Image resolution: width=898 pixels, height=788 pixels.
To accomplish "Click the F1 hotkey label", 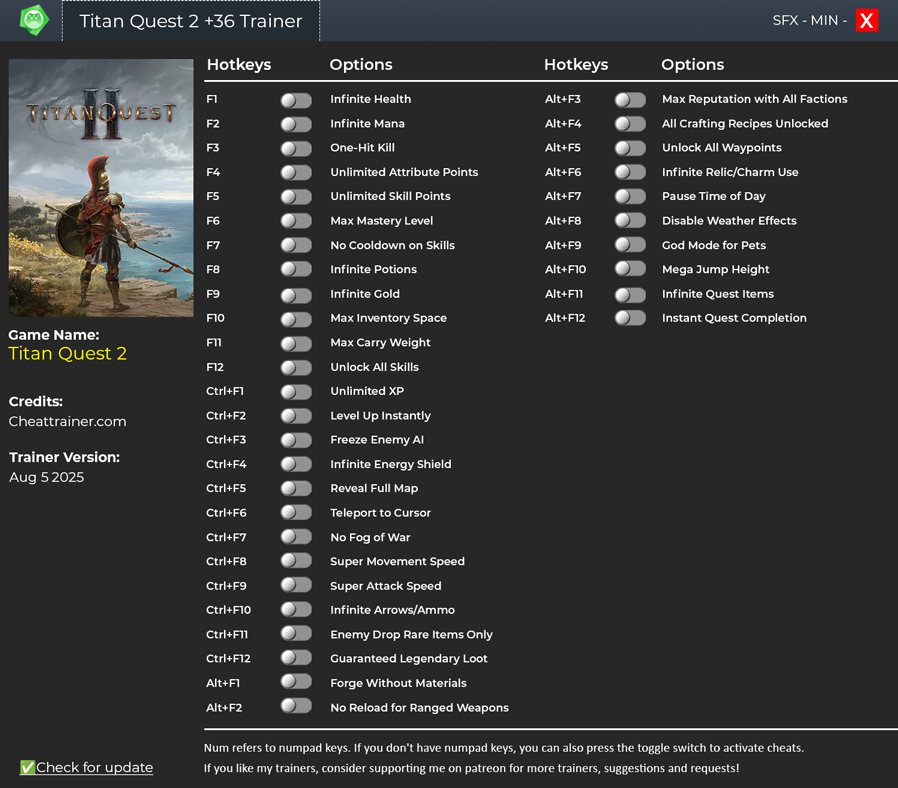I will (x=212, y=99).
